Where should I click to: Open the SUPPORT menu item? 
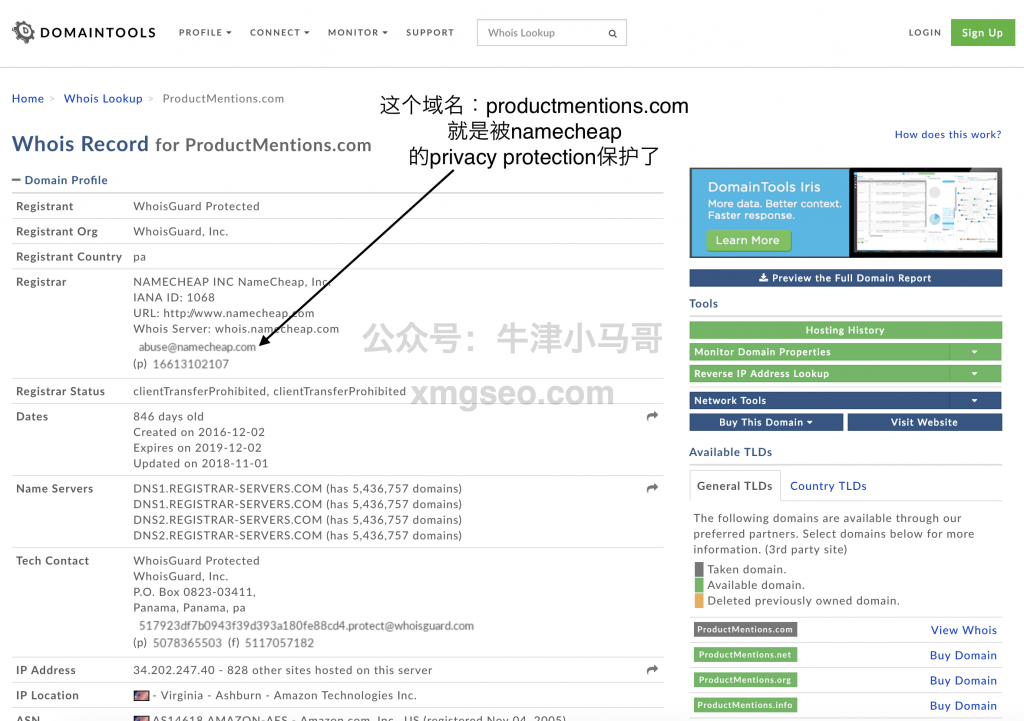[x=430, y=32]
